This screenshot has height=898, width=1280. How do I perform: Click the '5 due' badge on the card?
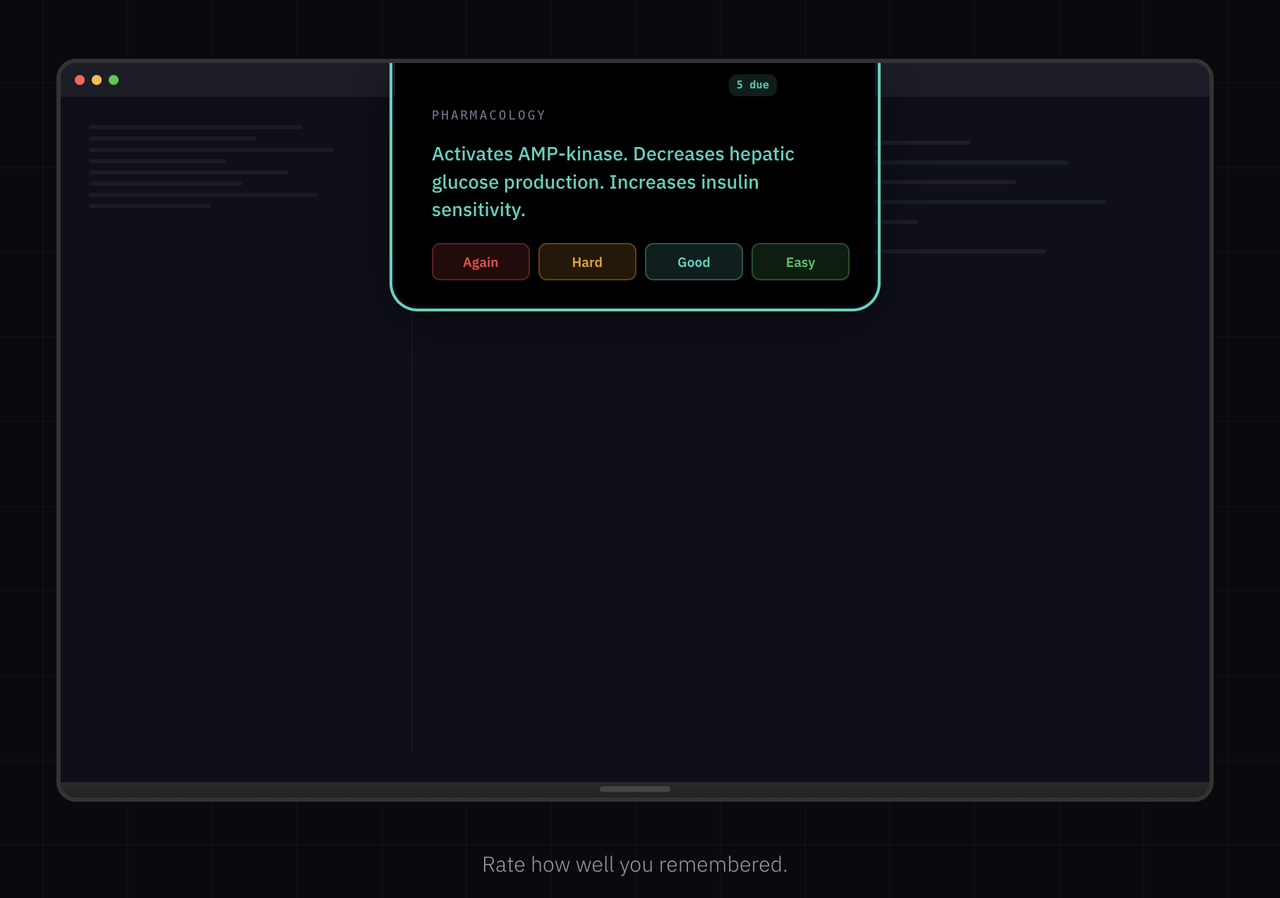coord(752,85)
